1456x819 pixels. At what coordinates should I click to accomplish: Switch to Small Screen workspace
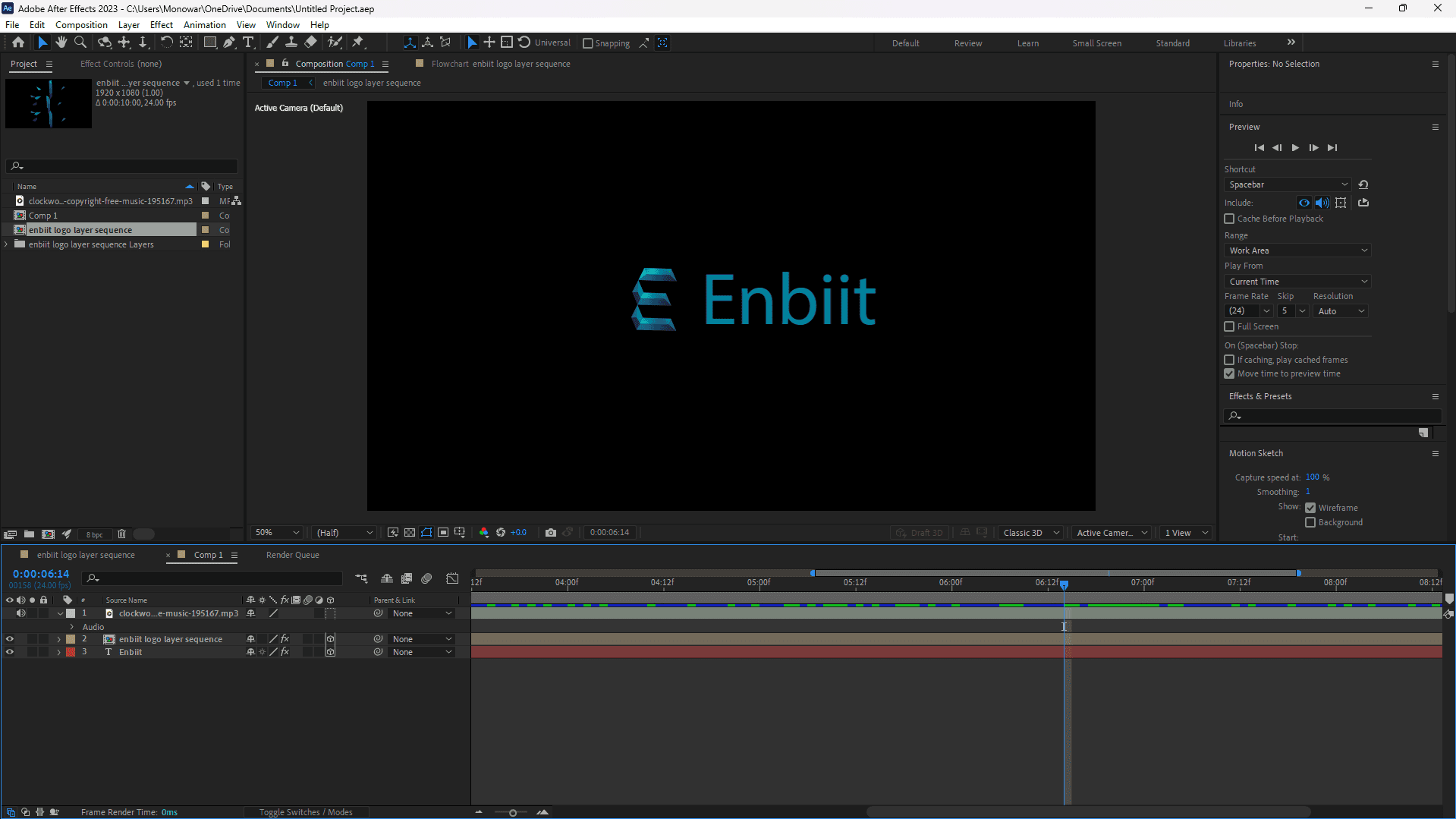(1096, 43)
